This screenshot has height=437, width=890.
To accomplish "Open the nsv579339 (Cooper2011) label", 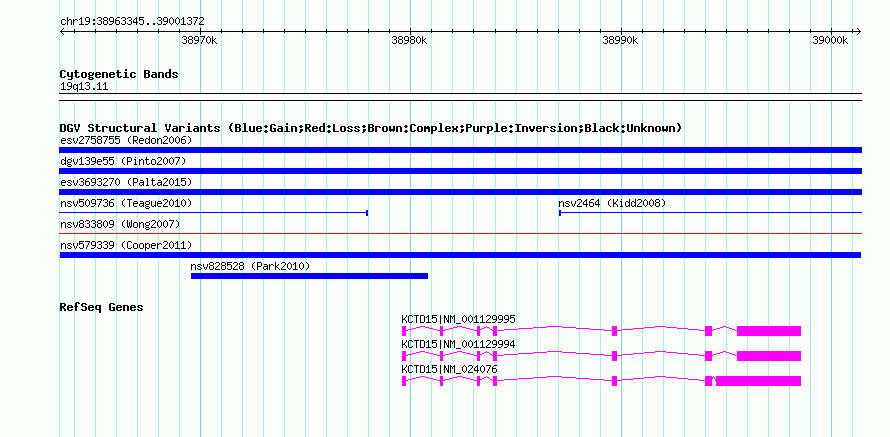I will pyautogui.click(x=126, y=245).
